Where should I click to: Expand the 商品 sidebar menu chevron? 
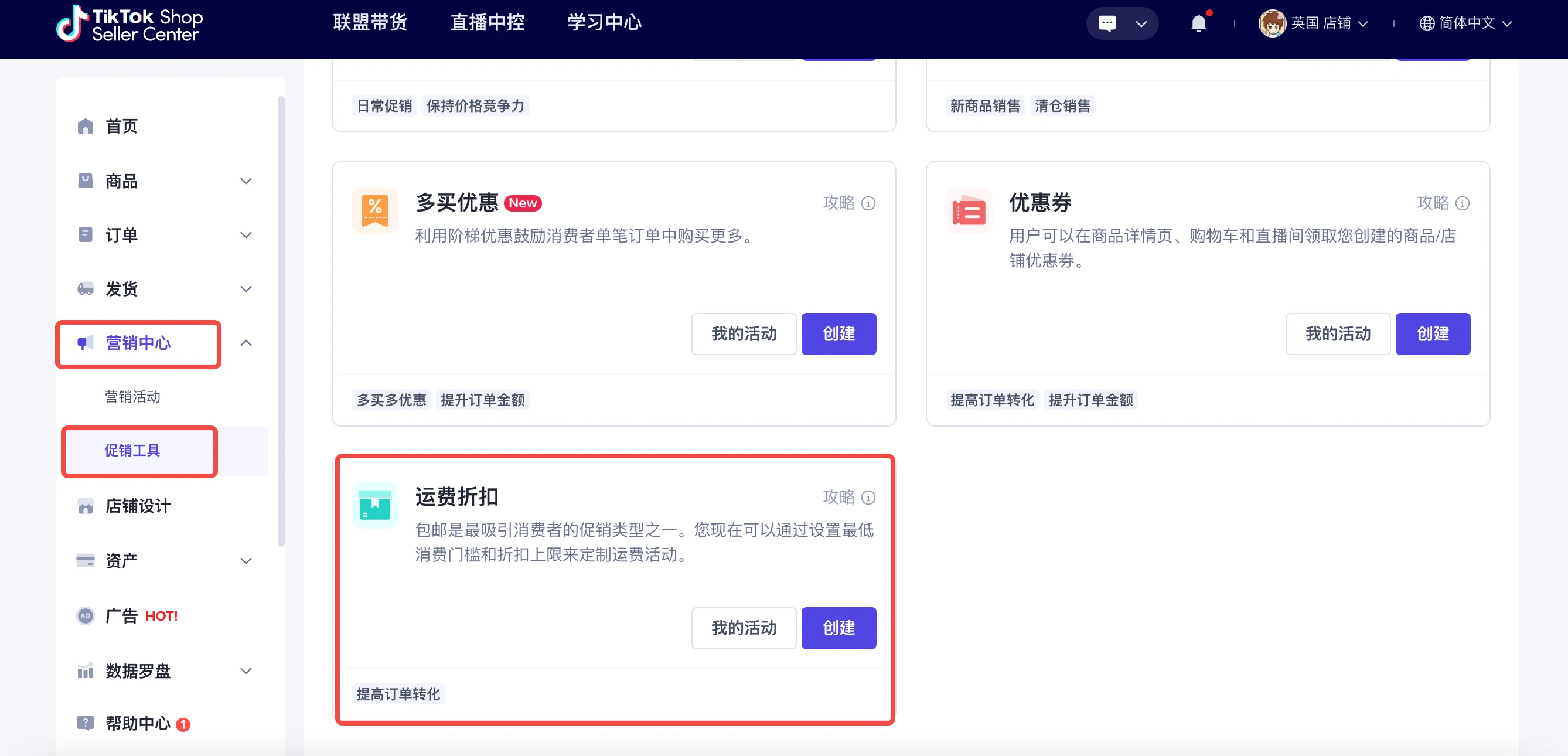coord(246,181)
